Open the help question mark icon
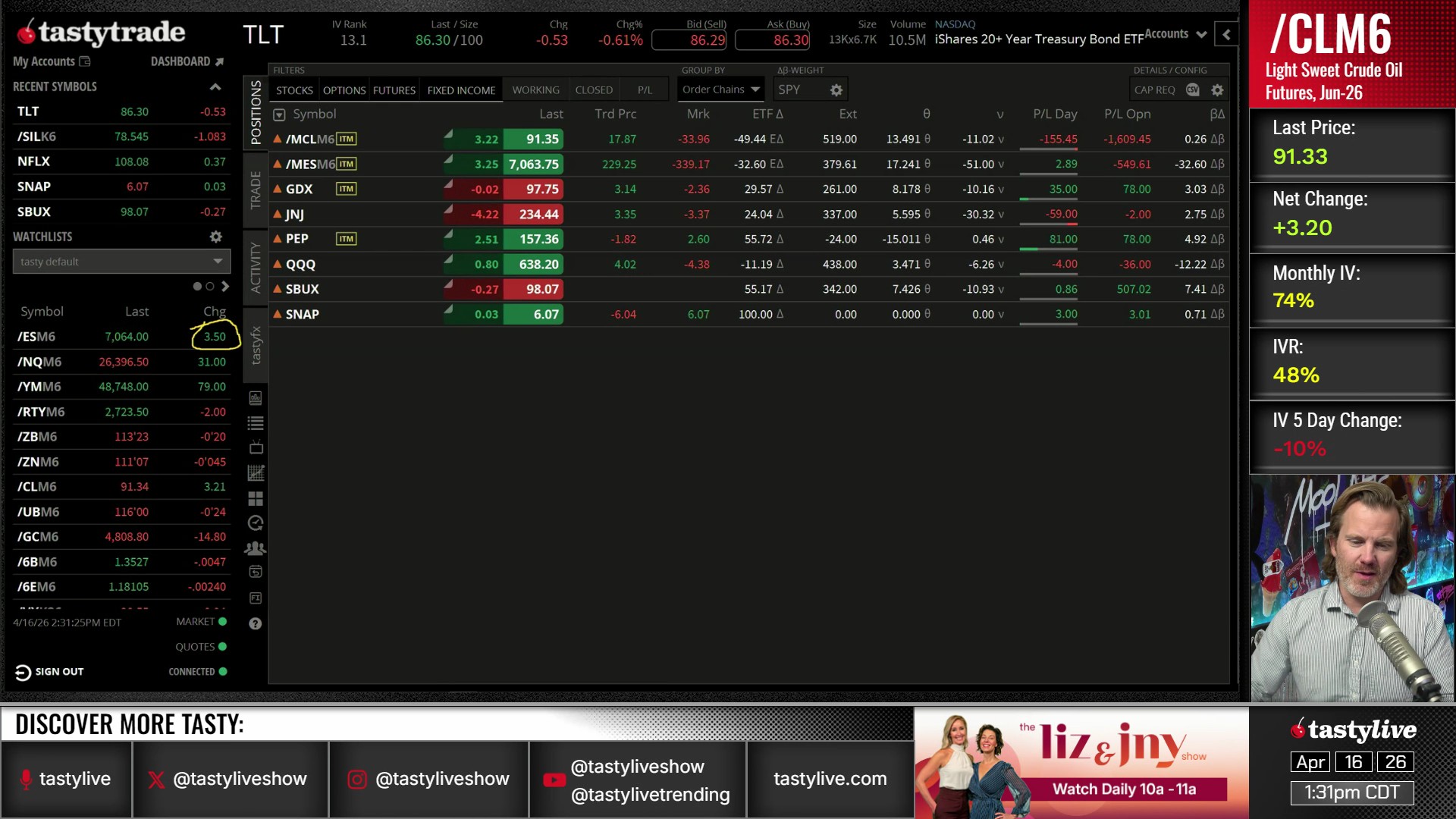This screenshot has width=1456, height=819. 256,623
